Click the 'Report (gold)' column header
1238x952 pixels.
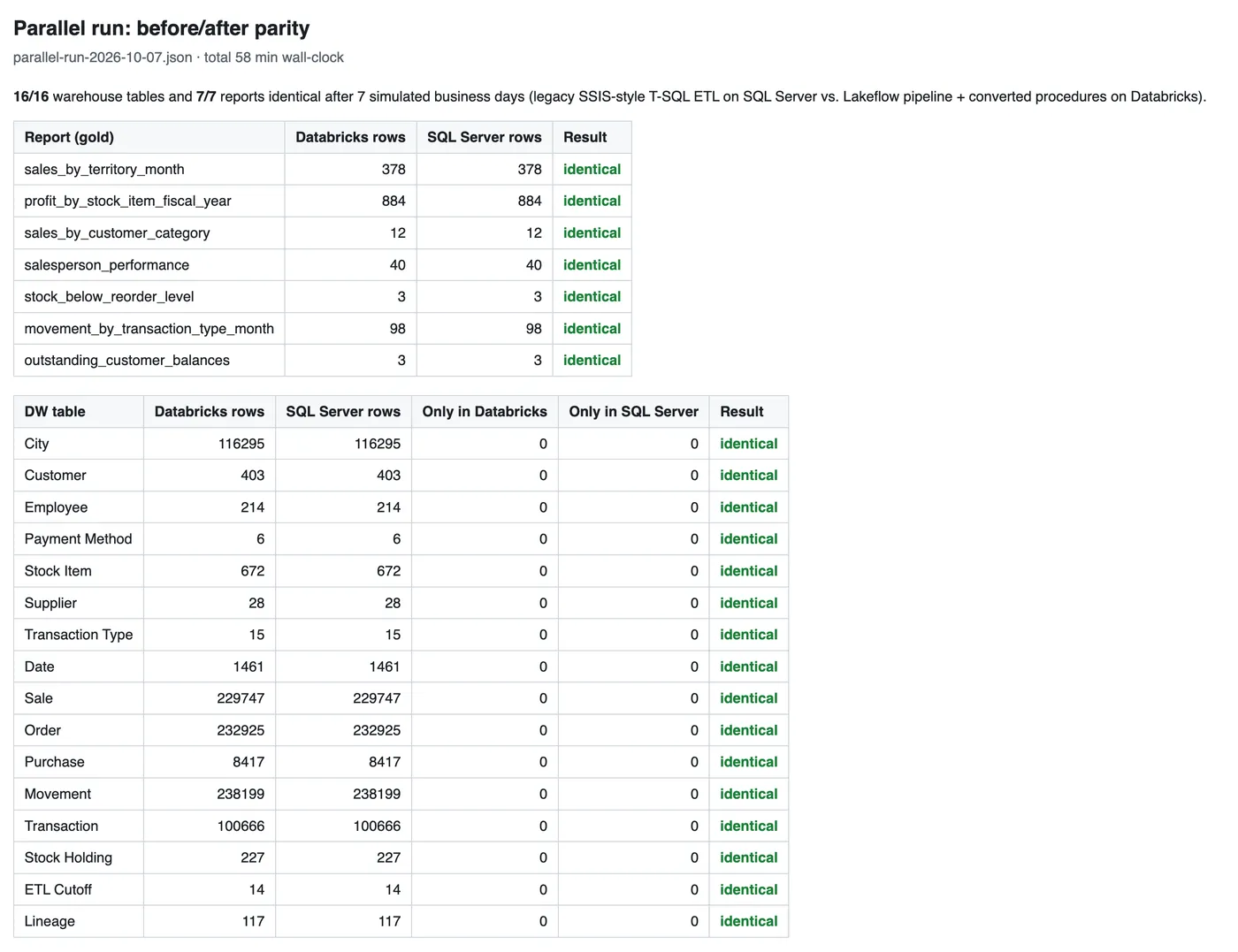pos(69,137)
